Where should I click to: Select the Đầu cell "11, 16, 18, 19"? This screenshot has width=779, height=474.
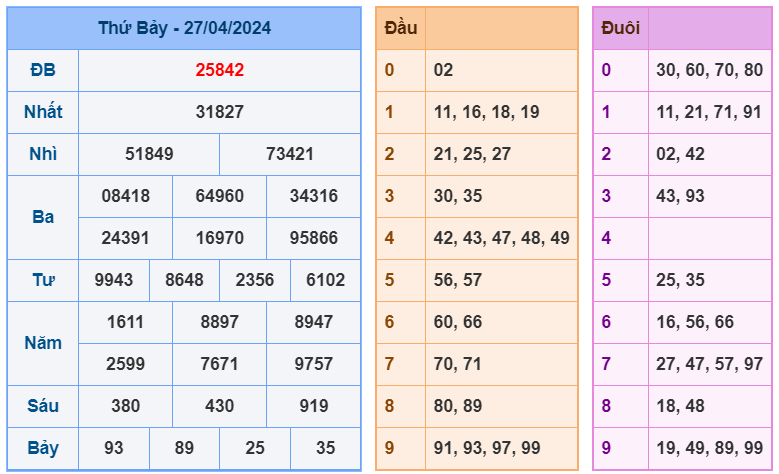486,112
